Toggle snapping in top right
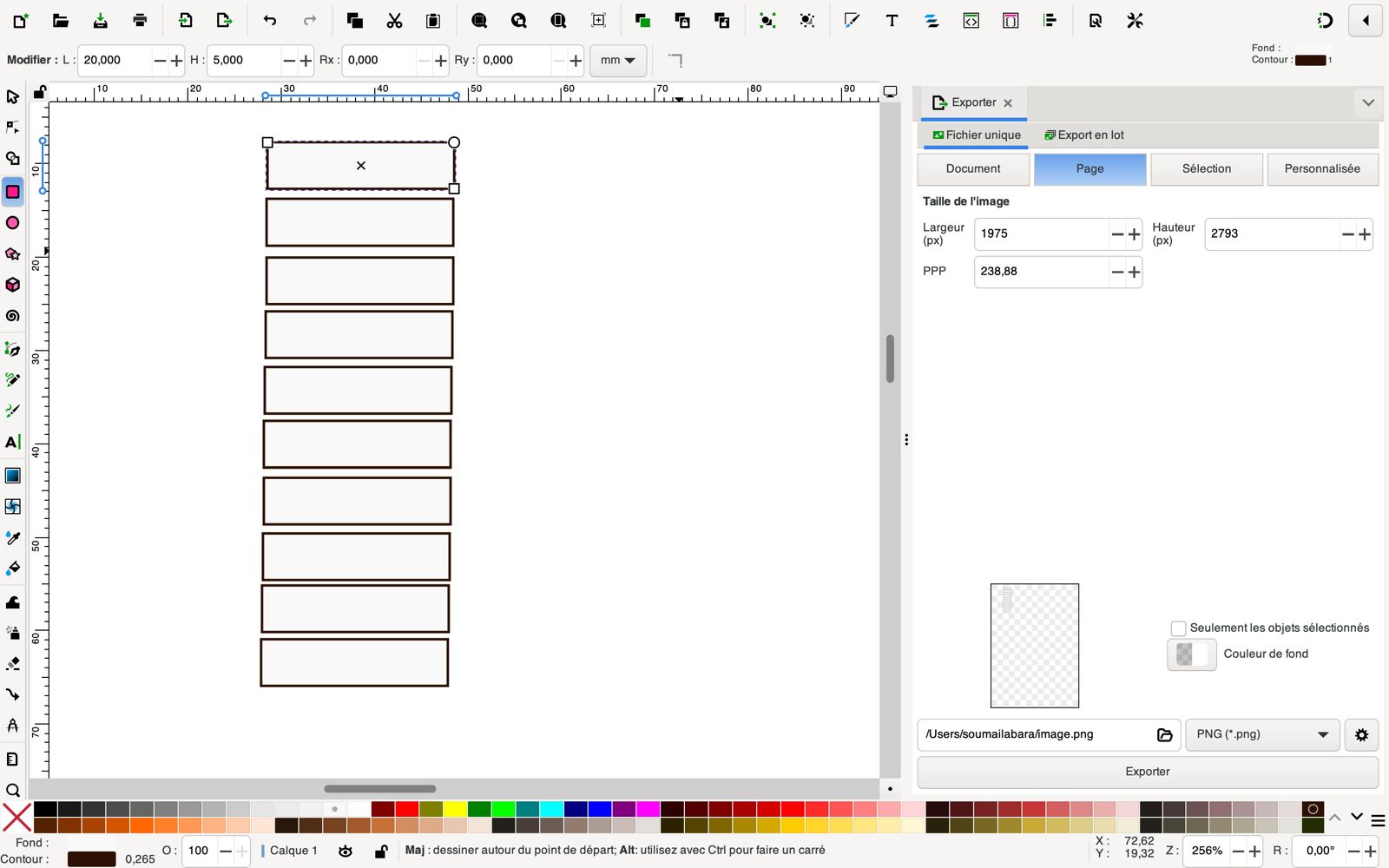1389x868 pixels. pos(1325,20)
